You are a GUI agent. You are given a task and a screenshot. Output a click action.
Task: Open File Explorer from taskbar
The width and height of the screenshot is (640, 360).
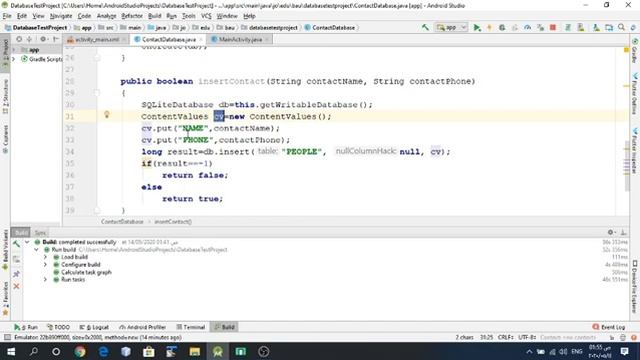194,351
